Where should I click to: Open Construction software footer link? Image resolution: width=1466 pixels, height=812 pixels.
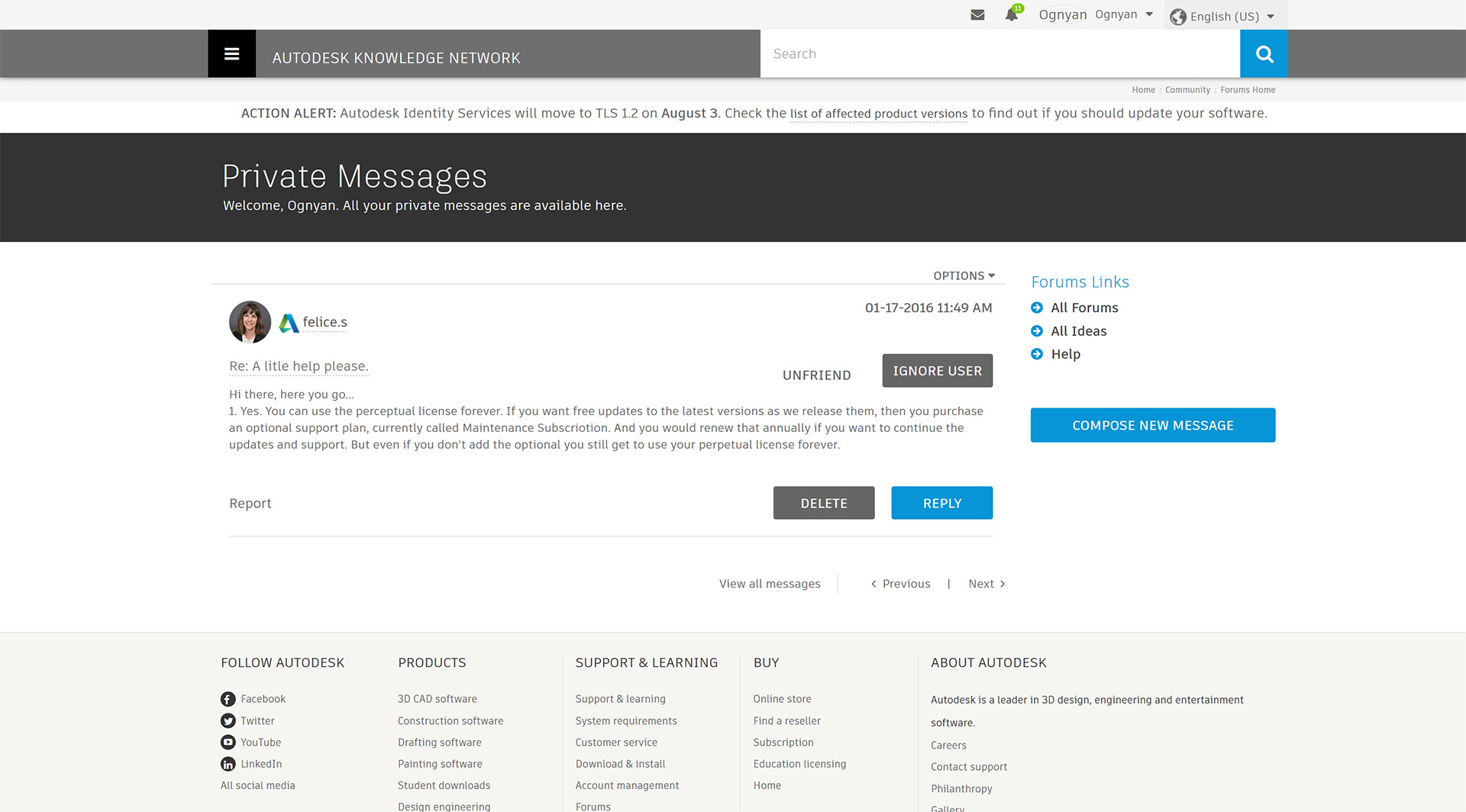click(x=450, y=720)
